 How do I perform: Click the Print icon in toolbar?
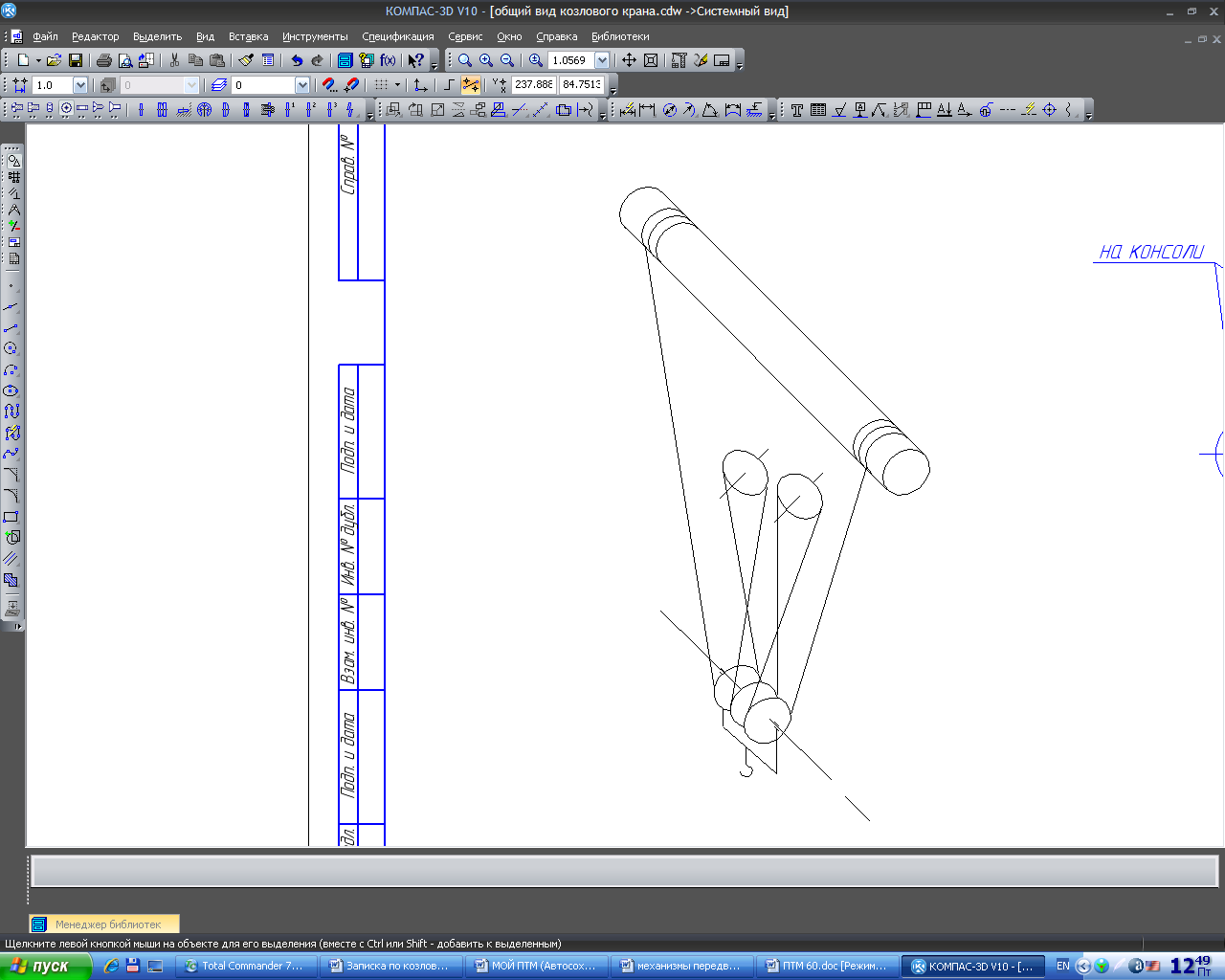(x=104, y=60)
